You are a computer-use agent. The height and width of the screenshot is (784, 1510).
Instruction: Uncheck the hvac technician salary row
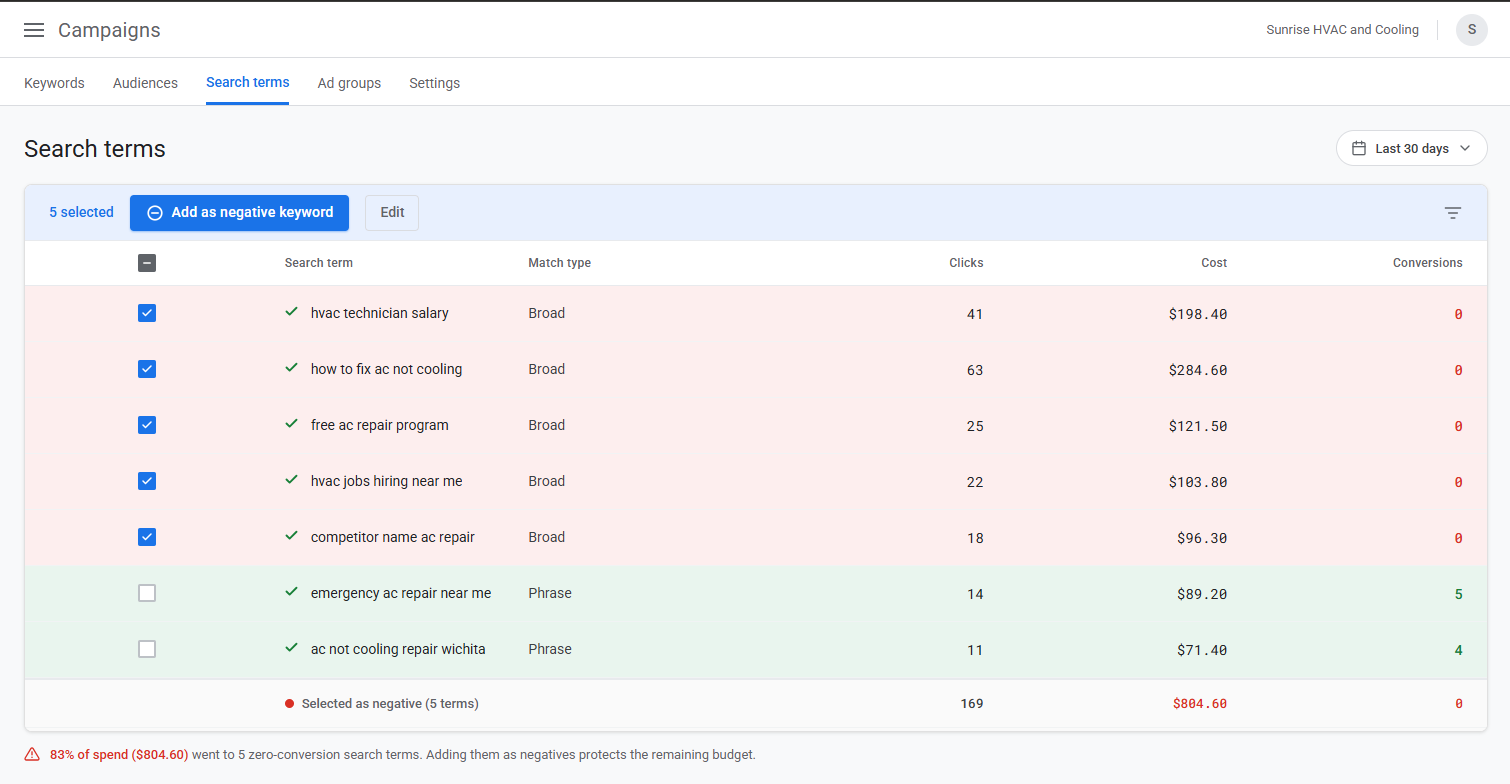[x=147, y=313]
